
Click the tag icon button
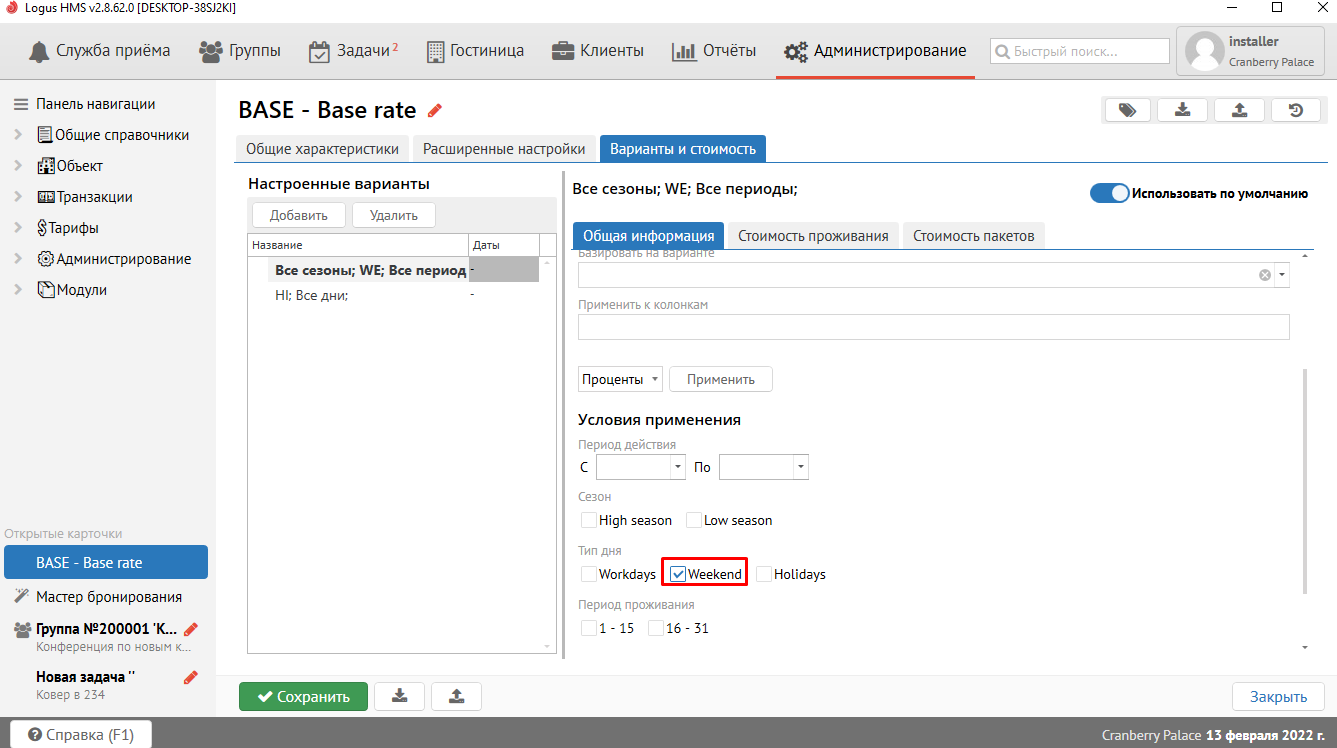point(1127,110)
